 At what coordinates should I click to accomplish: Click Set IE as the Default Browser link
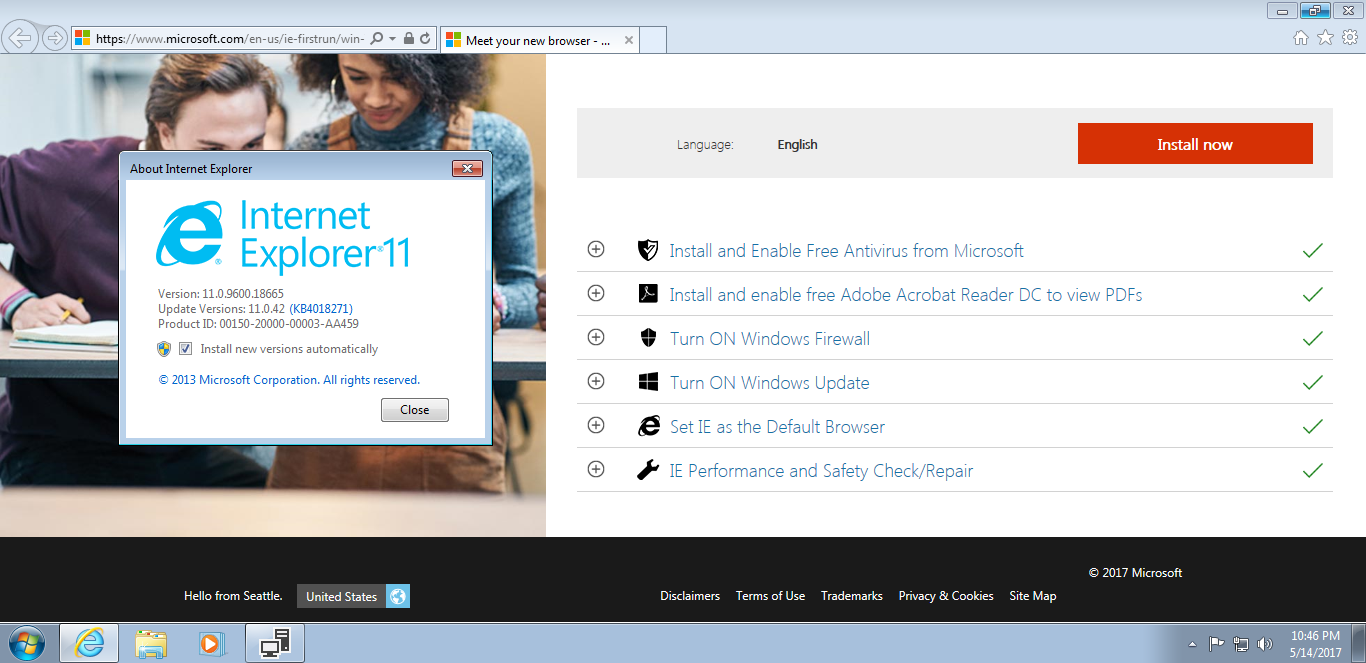[x=777, y=427]
